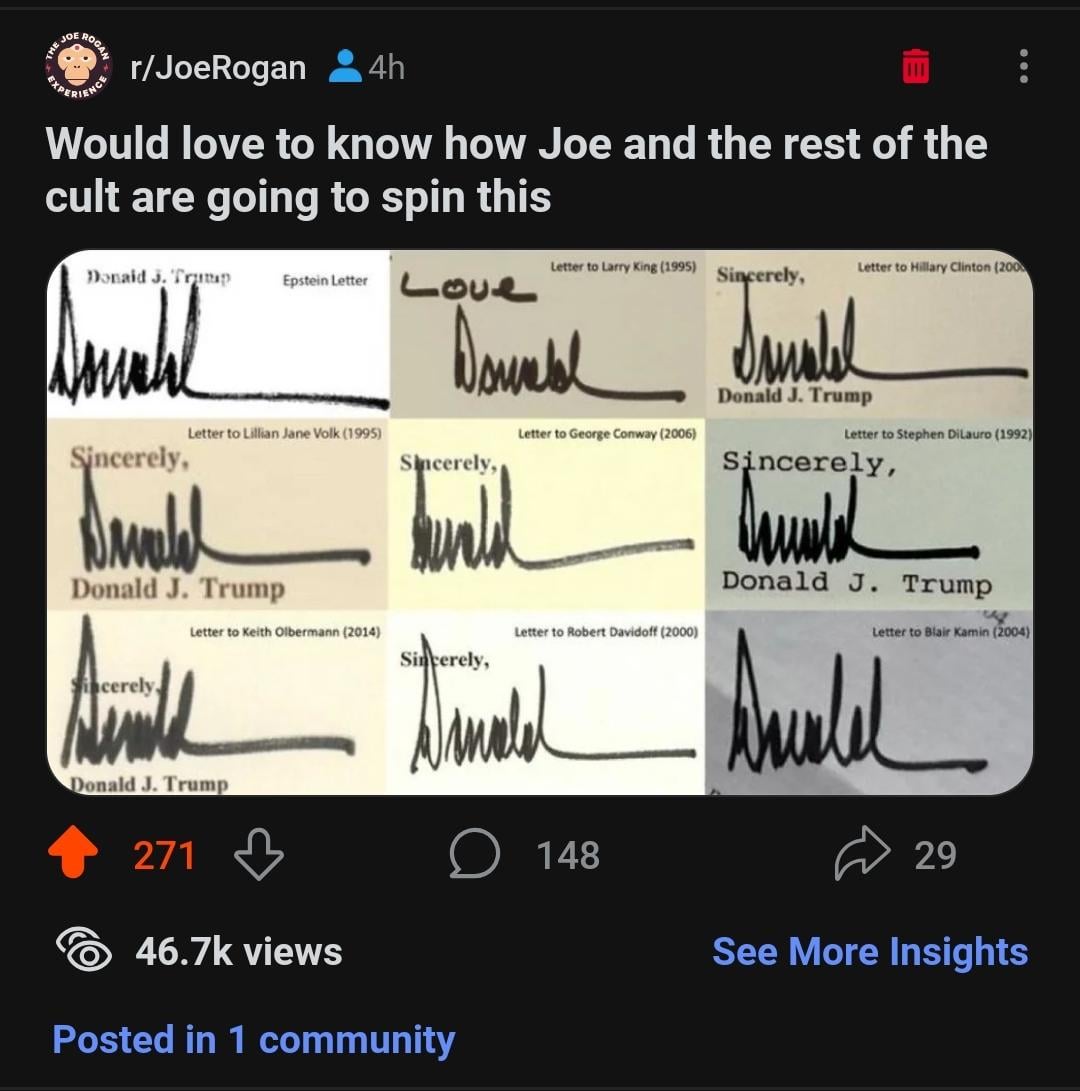Delete the post with red trash icon
The width and height of the screenshot is (1080, 1091).
click(916, 66)
